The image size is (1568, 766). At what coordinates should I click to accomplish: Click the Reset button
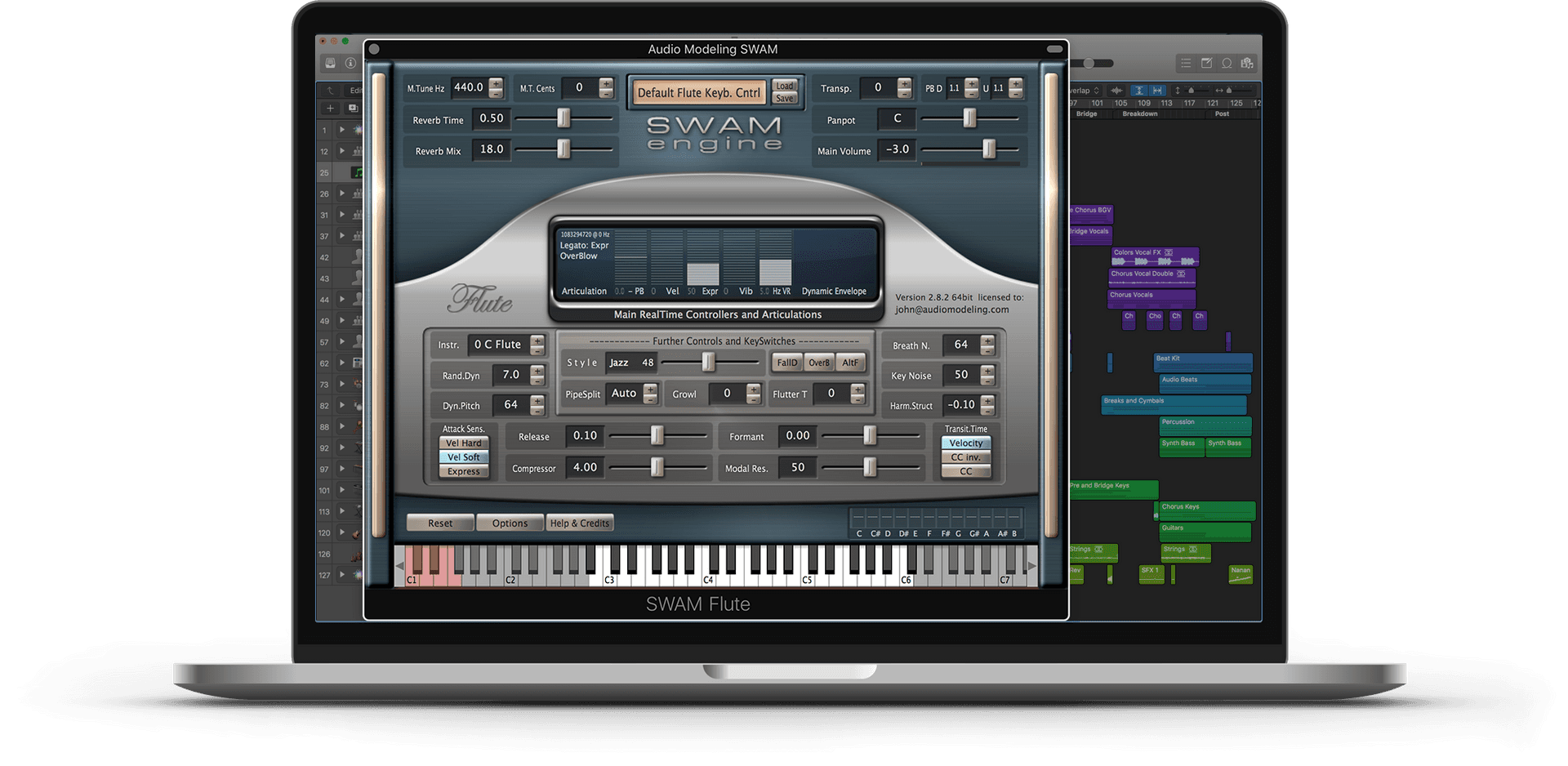440,523
